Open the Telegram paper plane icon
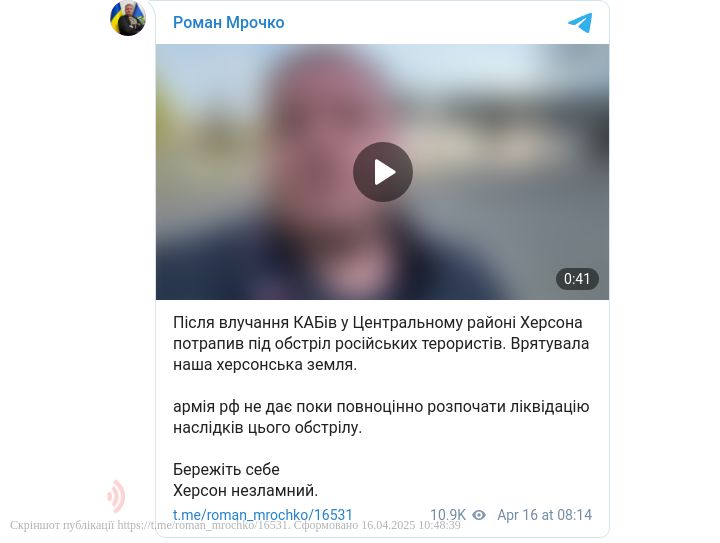 coord(580,23)
